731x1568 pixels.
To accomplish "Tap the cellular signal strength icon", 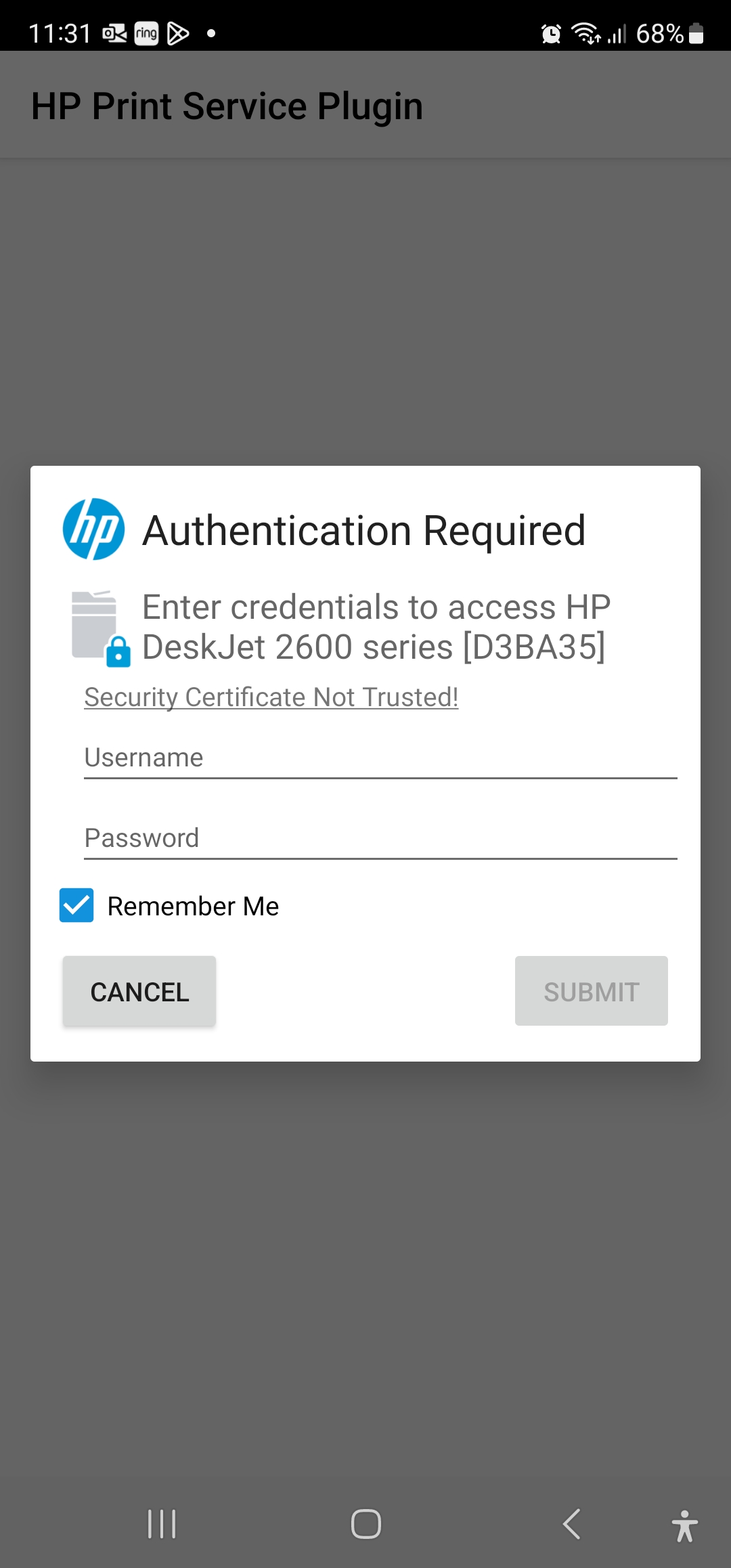I will point(617,33).
